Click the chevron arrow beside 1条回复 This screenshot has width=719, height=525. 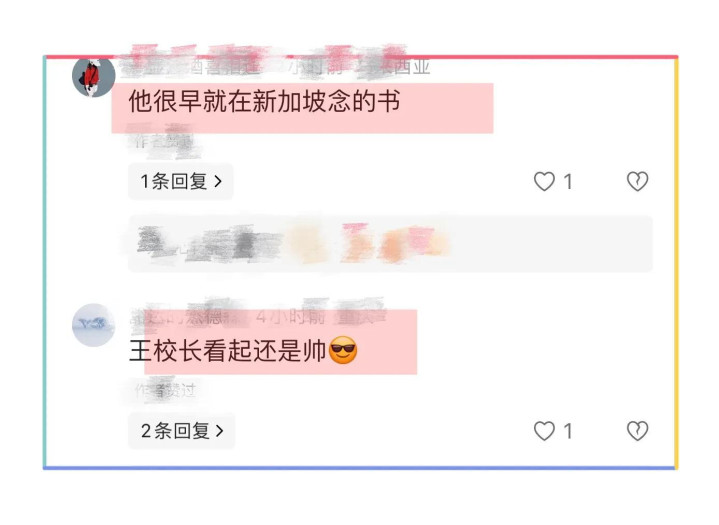[x=218, y=182]
